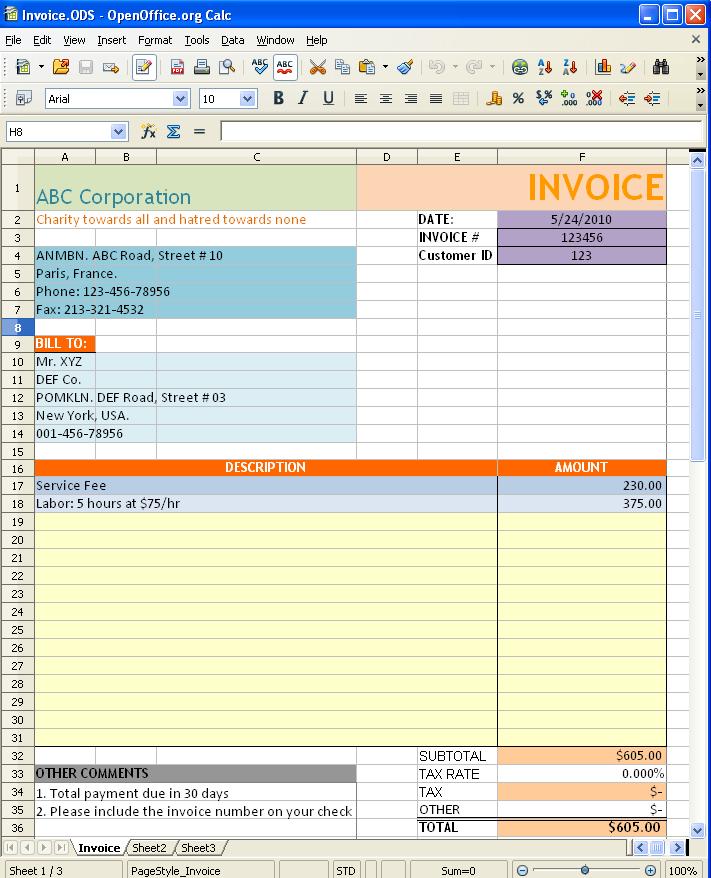The width and height of the screenshot is (711, 878).
Task: Sort Ascending A-Z icon
Action: pos(544,67)
